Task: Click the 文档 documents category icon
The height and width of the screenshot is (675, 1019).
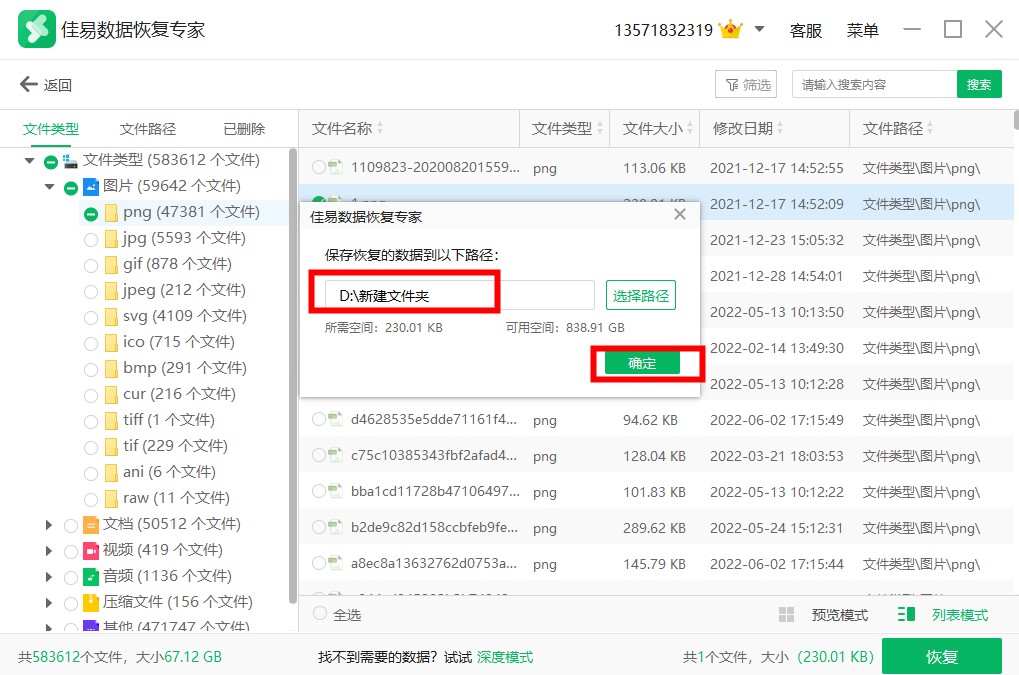Action: pos(91,525)
